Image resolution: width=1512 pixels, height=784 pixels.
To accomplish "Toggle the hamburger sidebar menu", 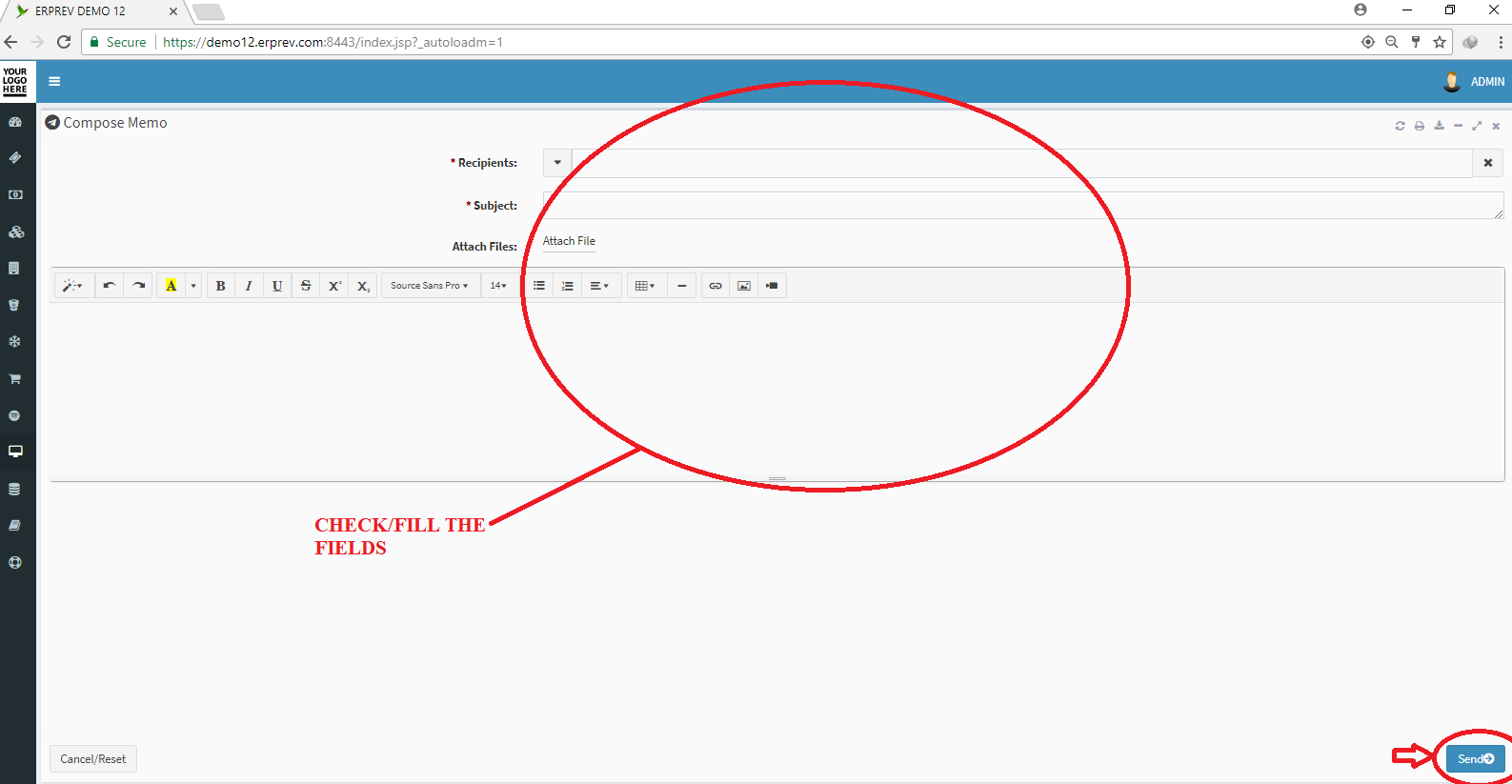I will click(x=54, y=82).
